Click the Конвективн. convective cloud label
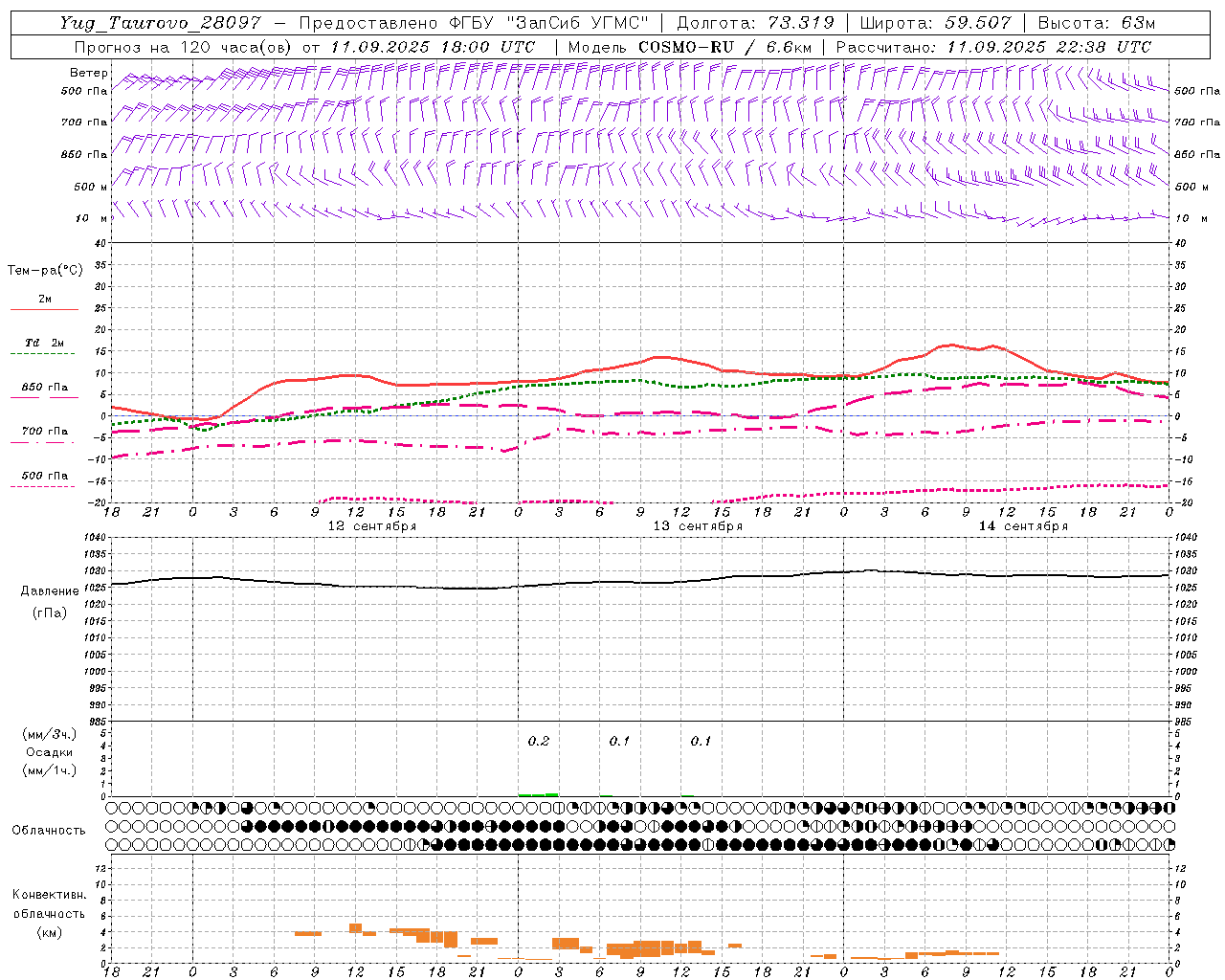Image resolution: width=1225 pixels, height=980 pixels. coord(49,895)
